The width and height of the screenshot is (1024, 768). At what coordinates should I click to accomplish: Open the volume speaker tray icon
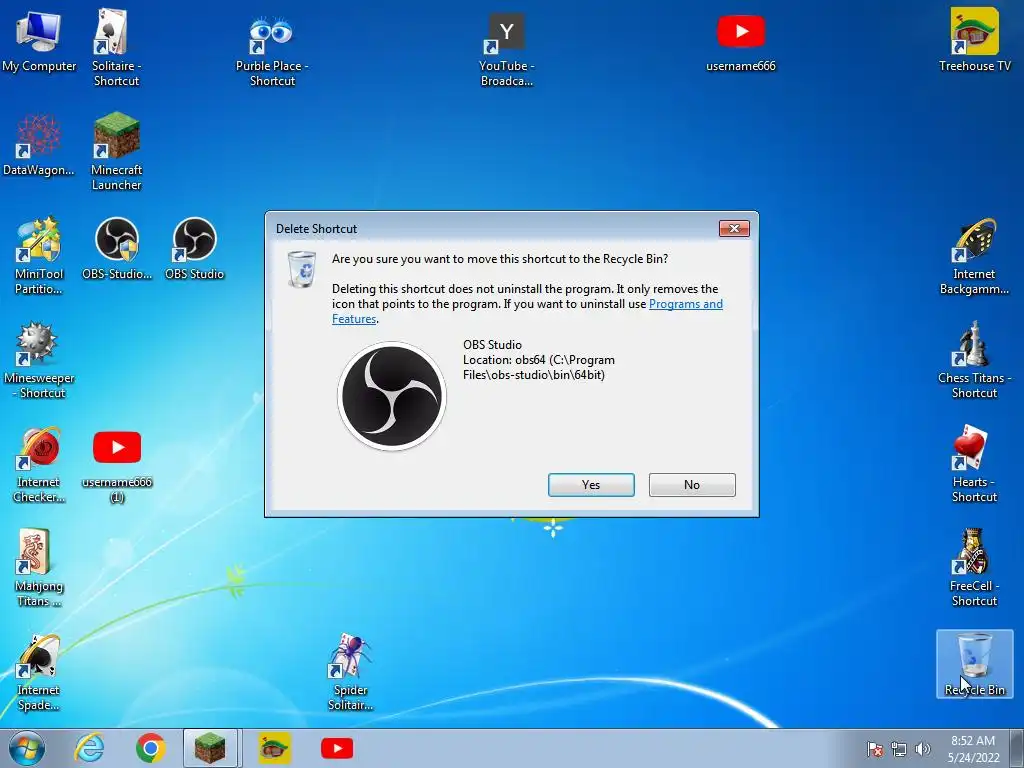click(x=923, y=749)
